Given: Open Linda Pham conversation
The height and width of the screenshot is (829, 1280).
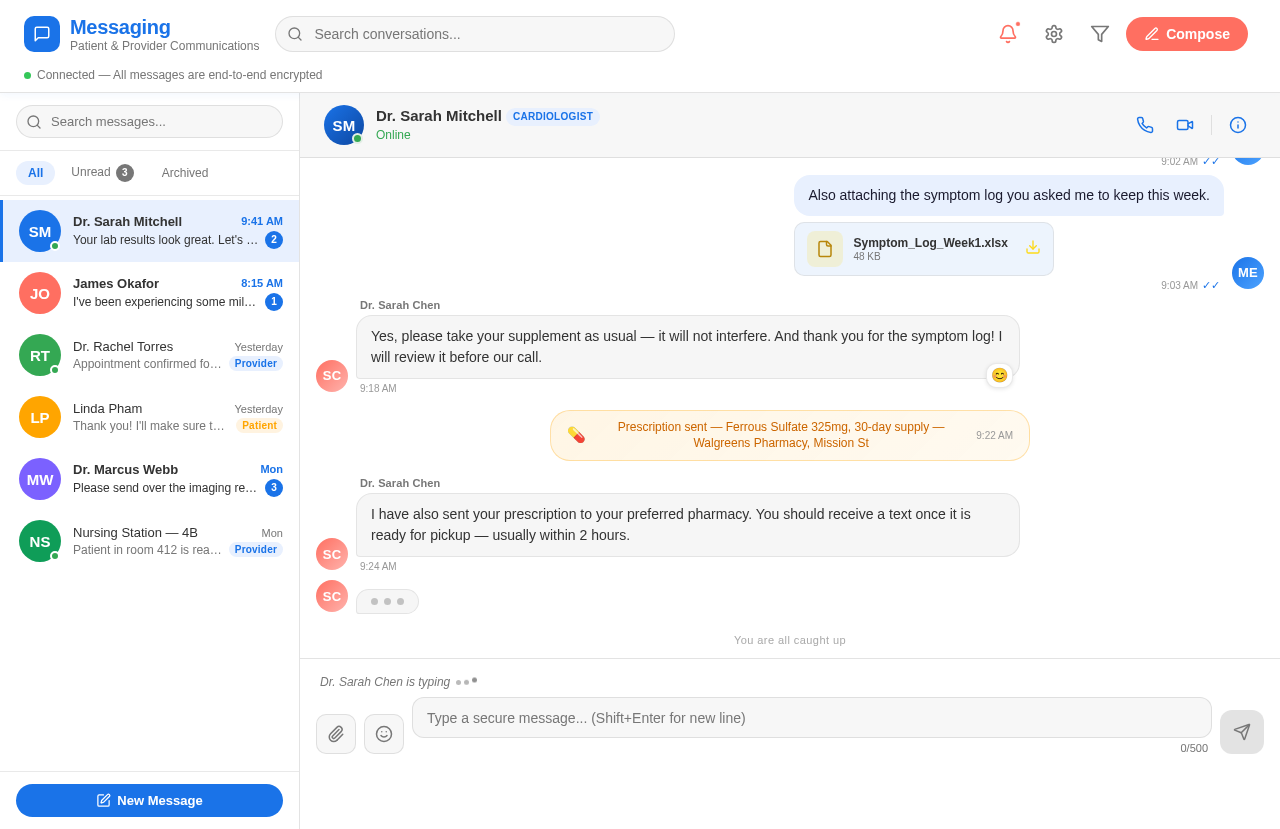Looking at the screenshot, I should [x=150, y=417].
